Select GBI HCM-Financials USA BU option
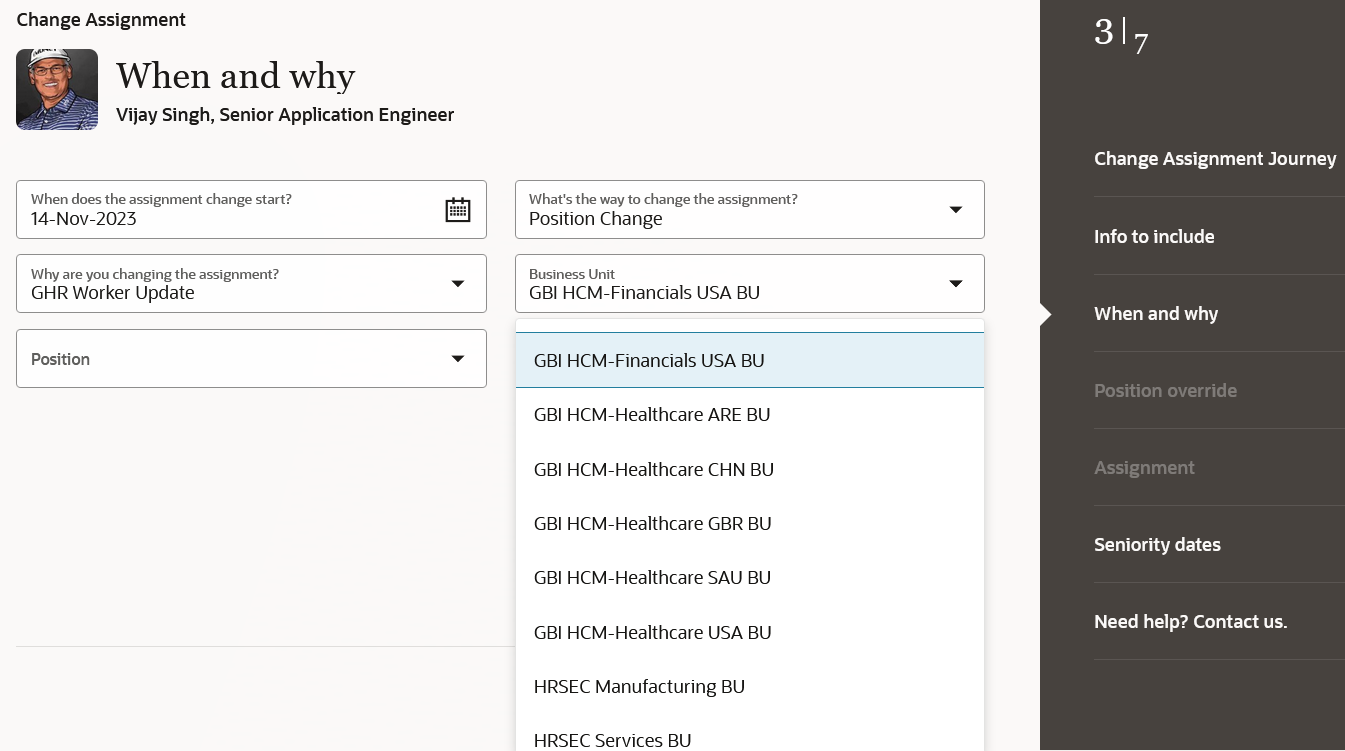1345x751 pixels. [x=750, y=360]
